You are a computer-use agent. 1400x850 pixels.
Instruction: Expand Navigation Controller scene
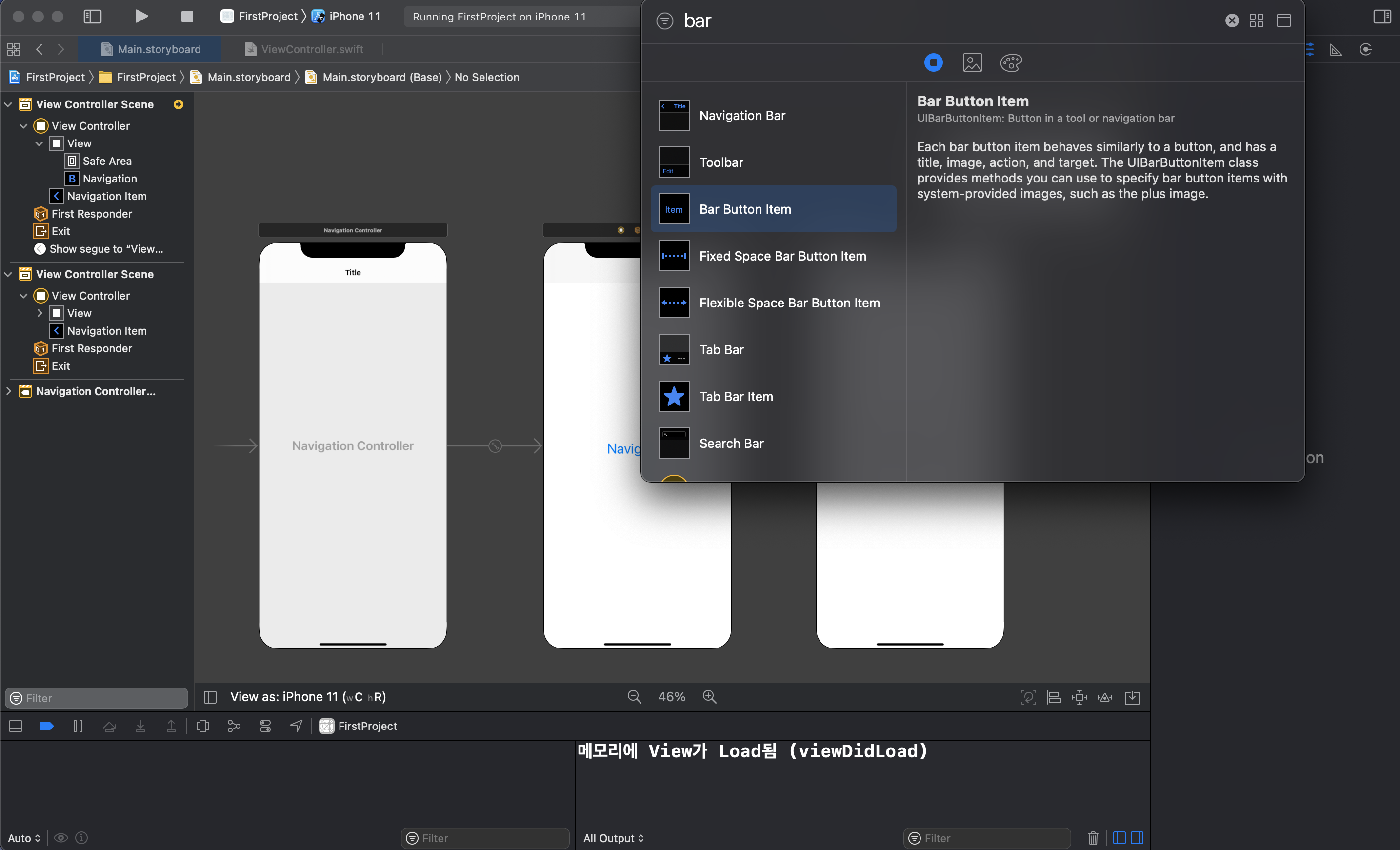(x=8, y=391)
